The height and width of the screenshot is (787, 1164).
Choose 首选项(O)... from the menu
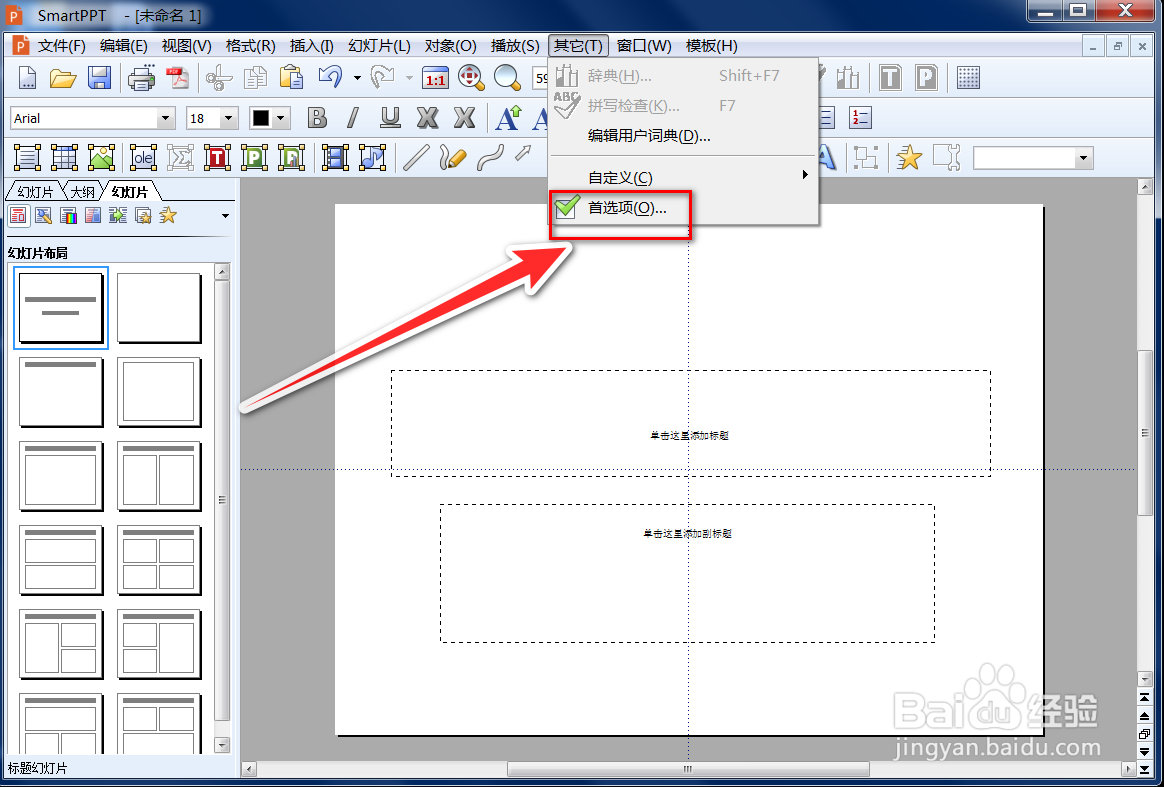pos(684,208)
